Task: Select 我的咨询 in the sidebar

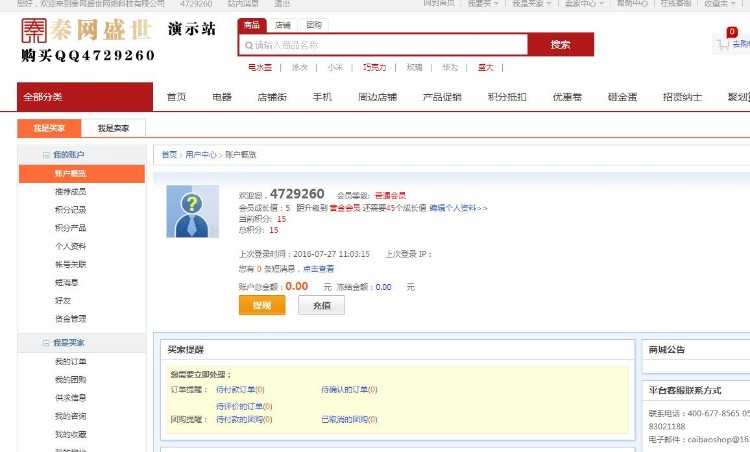Action: (x=70, y=416)
